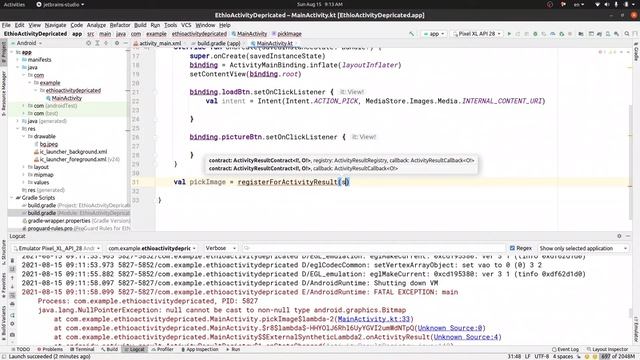Open the Event Log button

point(565,349)
